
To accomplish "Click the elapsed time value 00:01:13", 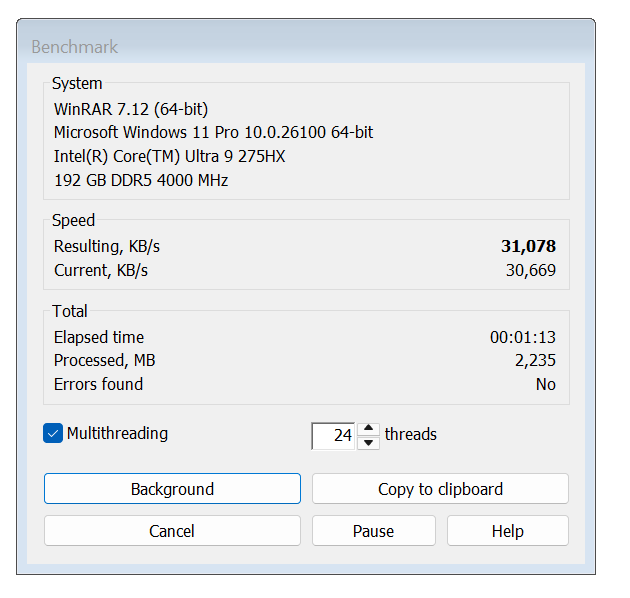I will click(x=523, y=337).
